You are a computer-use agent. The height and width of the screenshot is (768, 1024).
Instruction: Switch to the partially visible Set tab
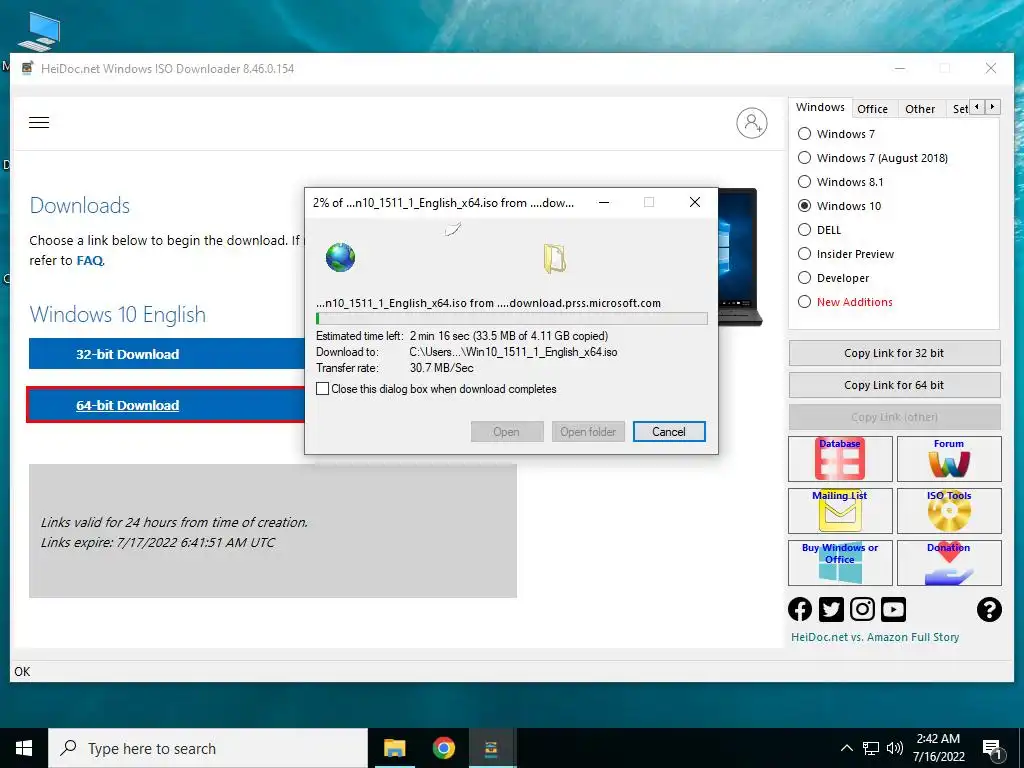click(x=959, y=109)
